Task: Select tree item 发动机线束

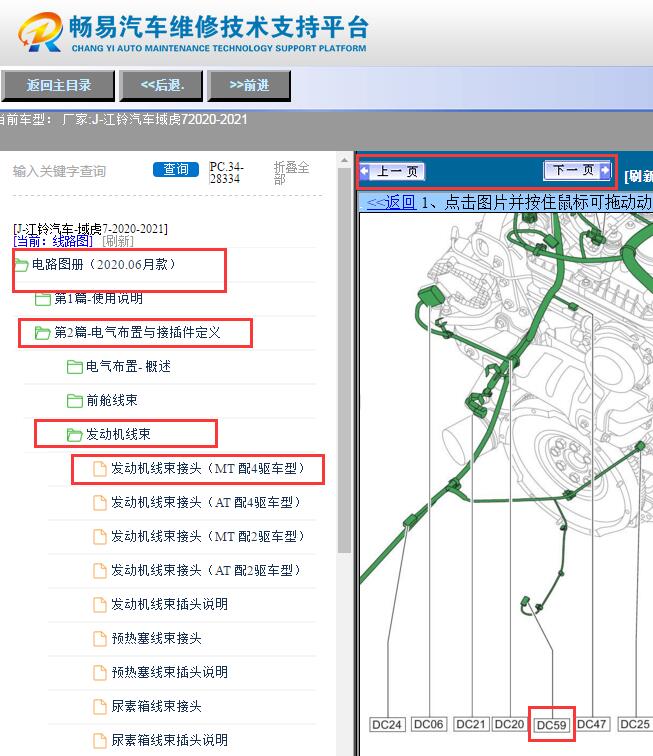Action: coord(118,435)
